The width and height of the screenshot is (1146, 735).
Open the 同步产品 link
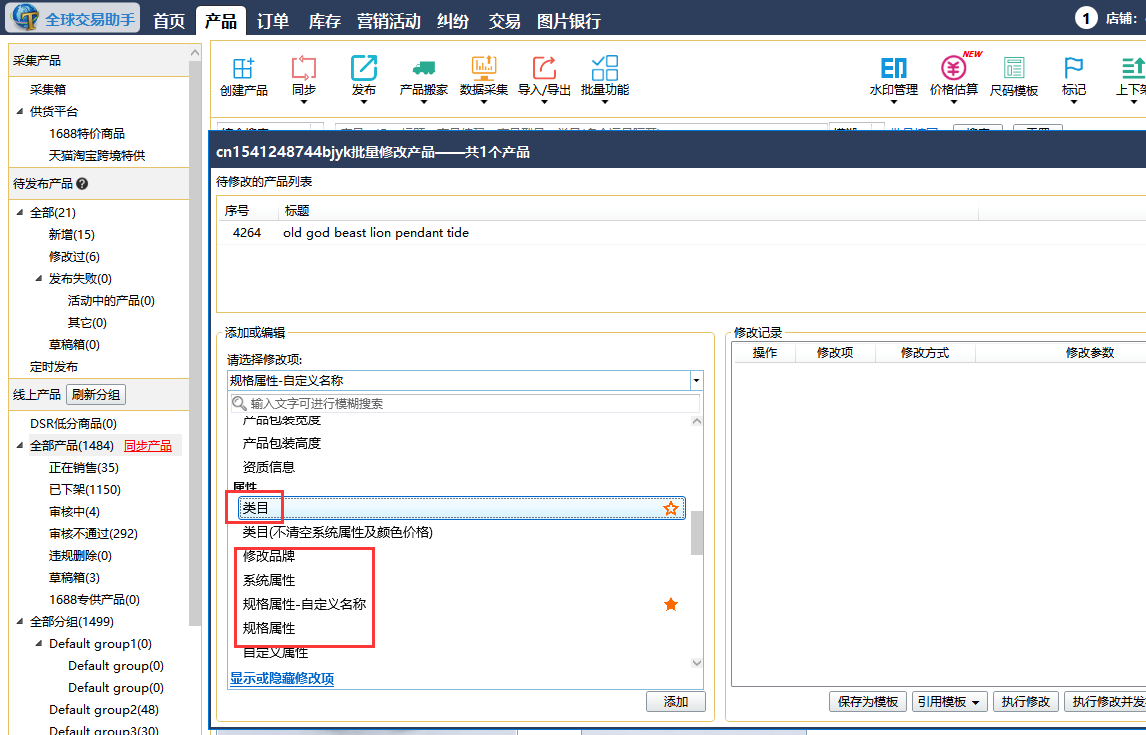(x=148, y=446)
